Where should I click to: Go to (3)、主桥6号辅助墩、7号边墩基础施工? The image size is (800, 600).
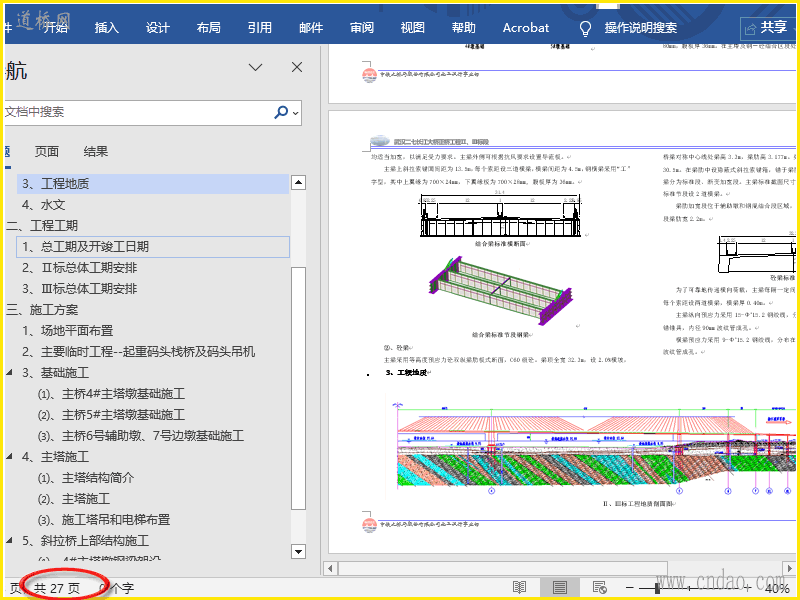click(141, 436)
